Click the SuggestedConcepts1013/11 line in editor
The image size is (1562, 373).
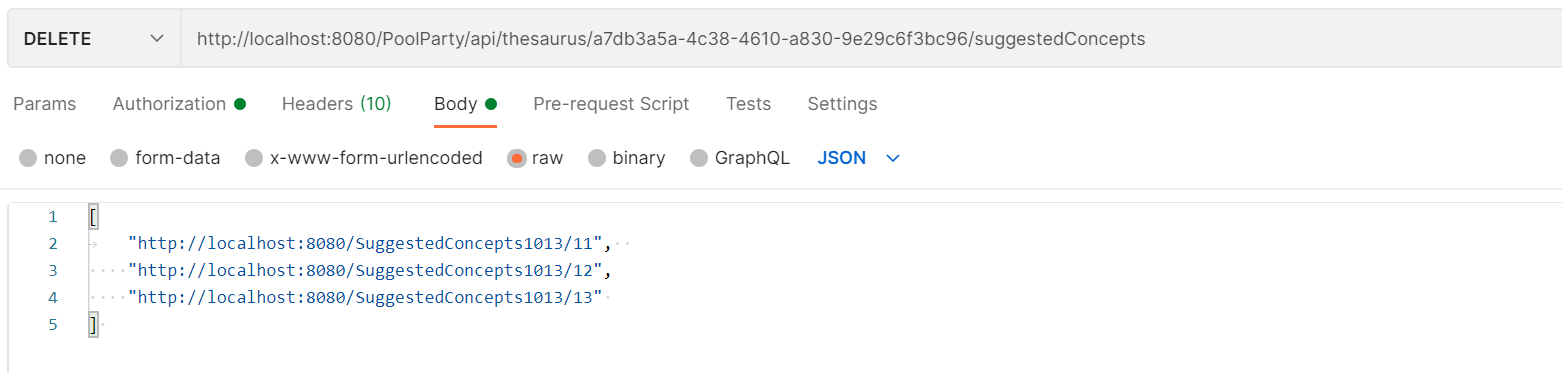[369, 243]
